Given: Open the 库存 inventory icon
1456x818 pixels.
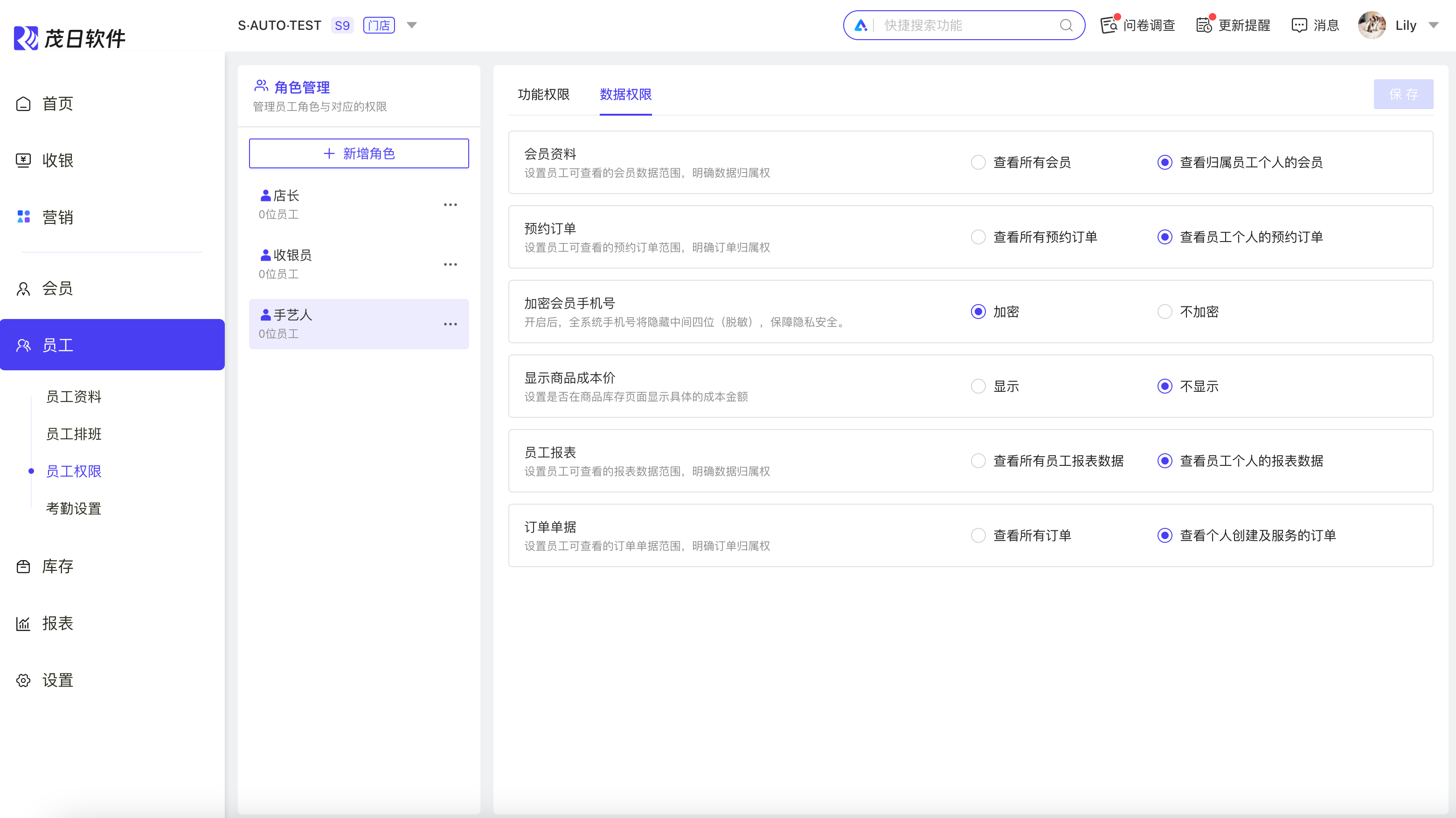Looking at the screenshot, I should [23, 567].
